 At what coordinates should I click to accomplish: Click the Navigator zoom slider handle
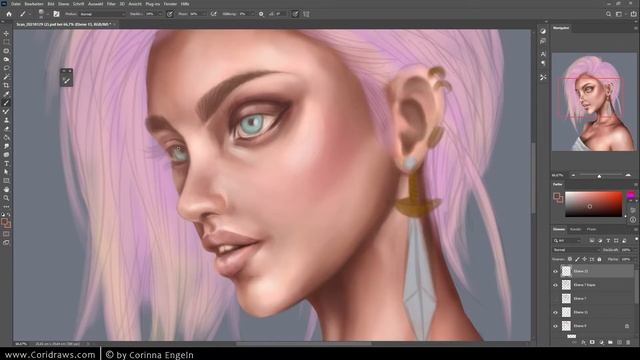click(x=599, y=176)
